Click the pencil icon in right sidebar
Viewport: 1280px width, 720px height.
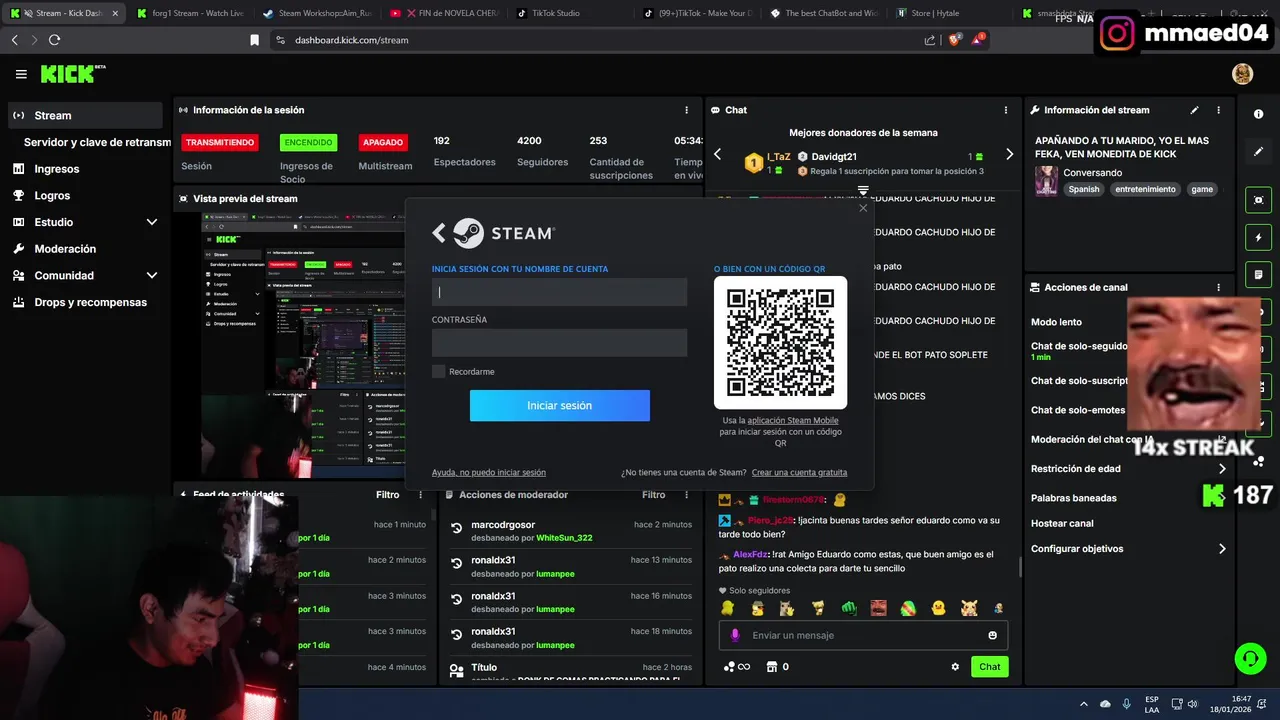click(x=1258, y=152)
